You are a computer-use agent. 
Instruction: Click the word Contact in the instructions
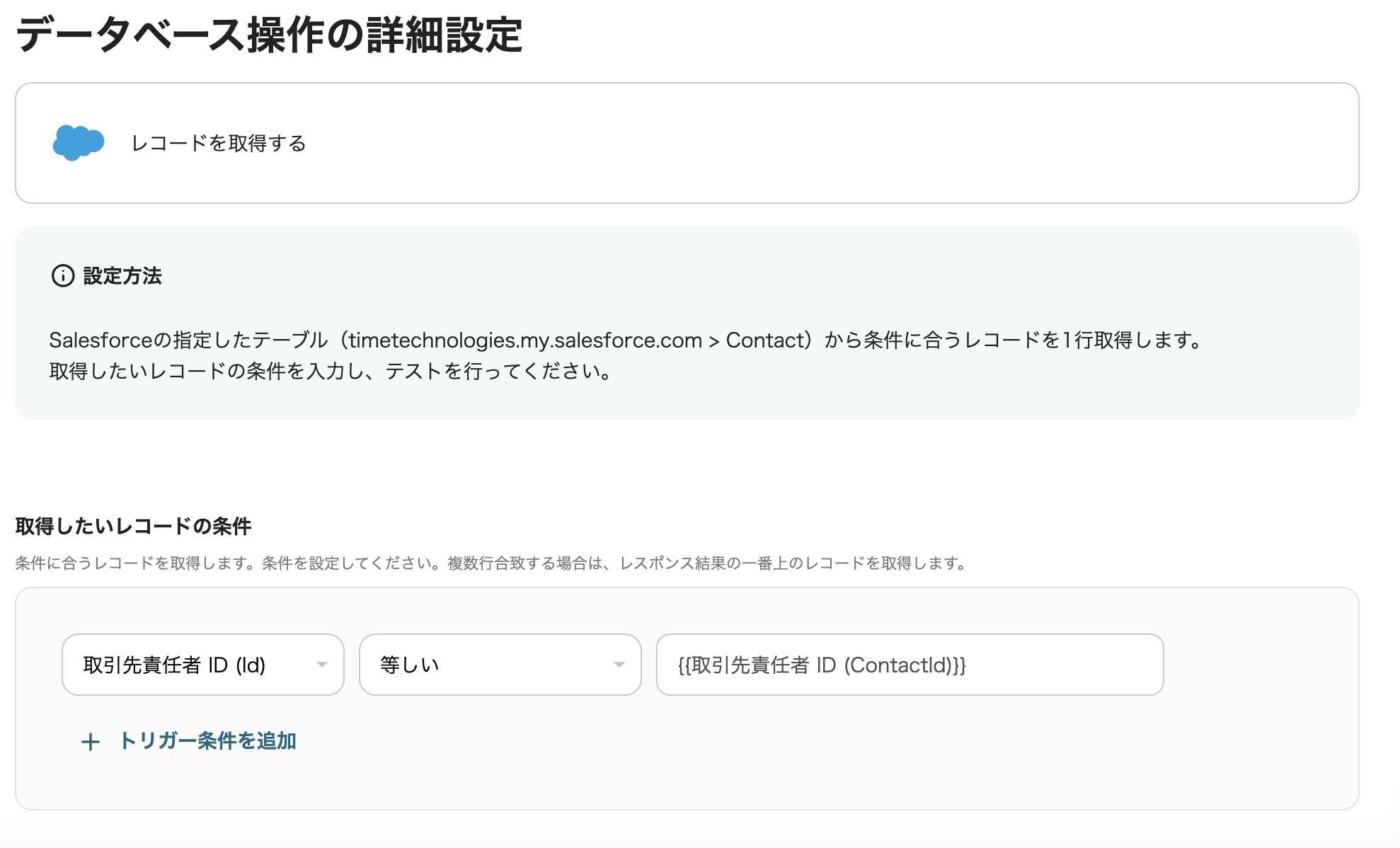pyautogui.click(x=764, y=340)
